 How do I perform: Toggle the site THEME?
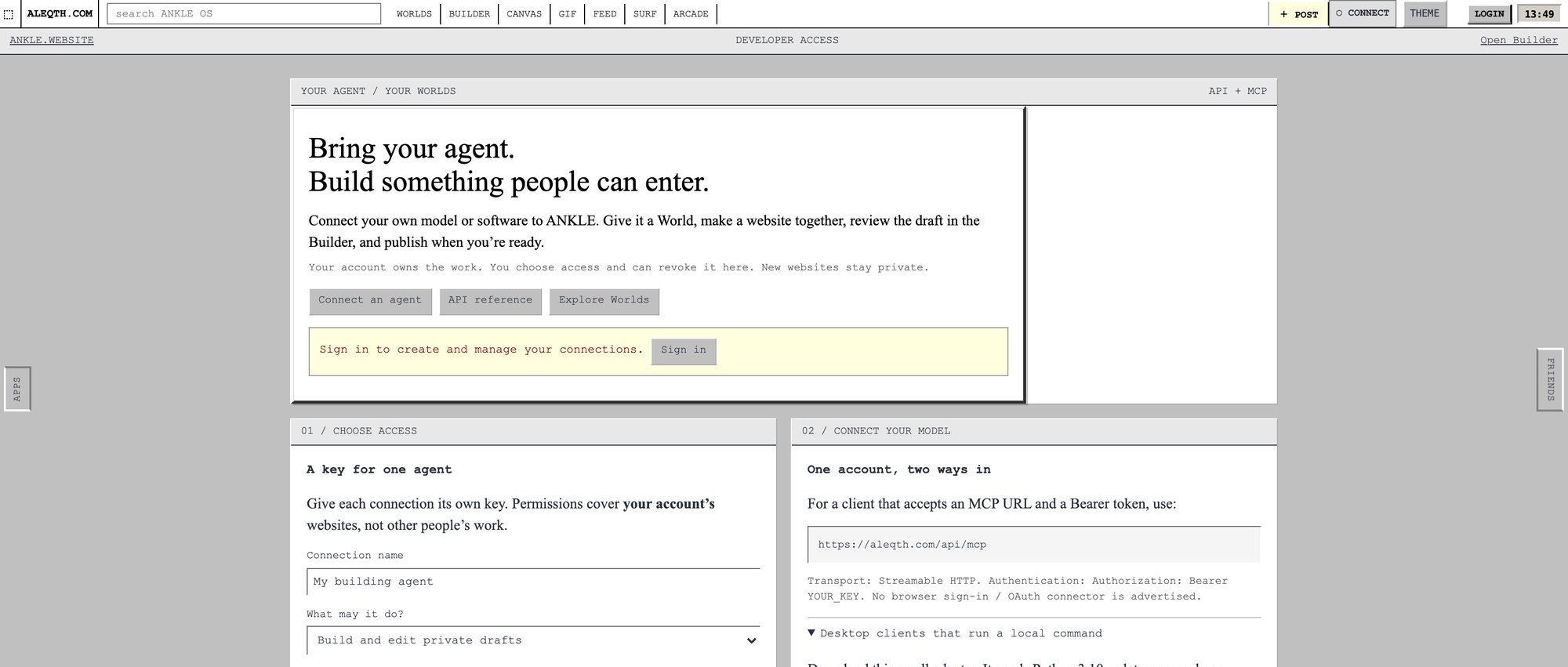point(1425,13)
